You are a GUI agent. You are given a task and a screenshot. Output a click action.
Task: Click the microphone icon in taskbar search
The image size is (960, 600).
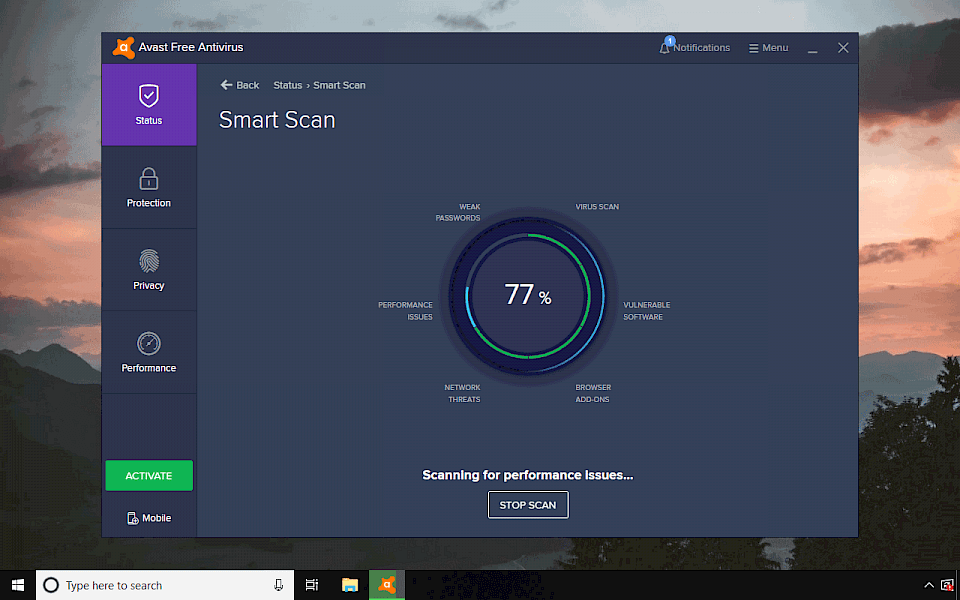pos(279,585)
